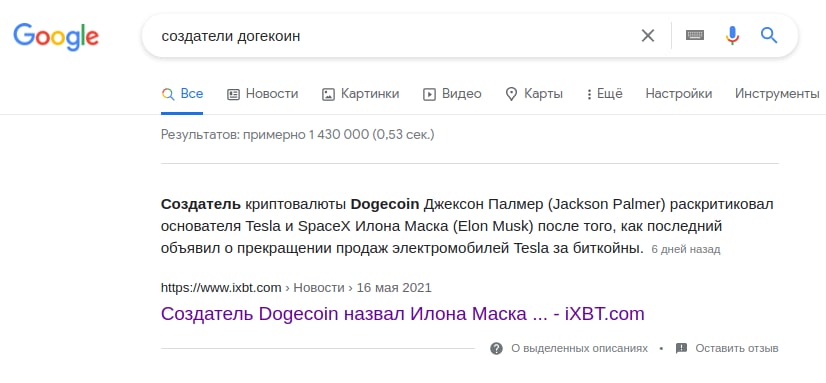Click the Google logo
The width and height of the screenshot is (826, 383).
pyautogui.click(x=56, y=36)
